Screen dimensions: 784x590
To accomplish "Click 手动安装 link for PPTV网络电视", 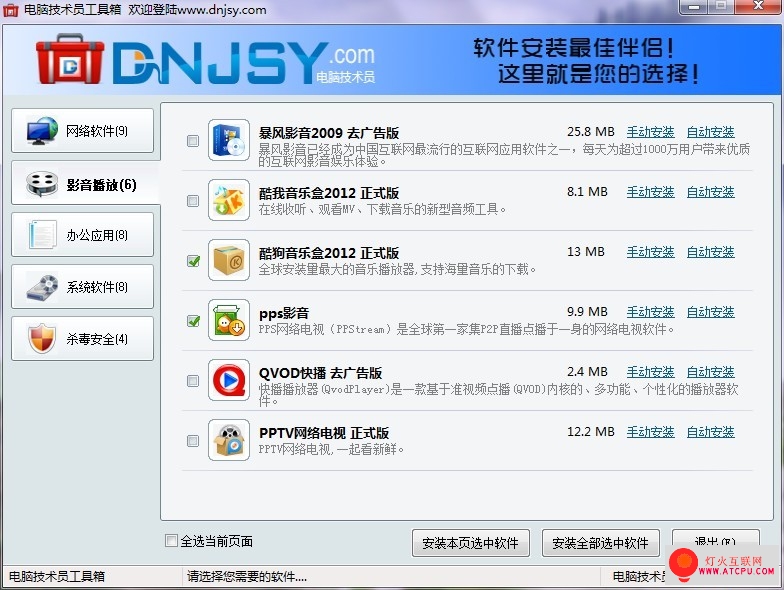I will coord(650,432).
